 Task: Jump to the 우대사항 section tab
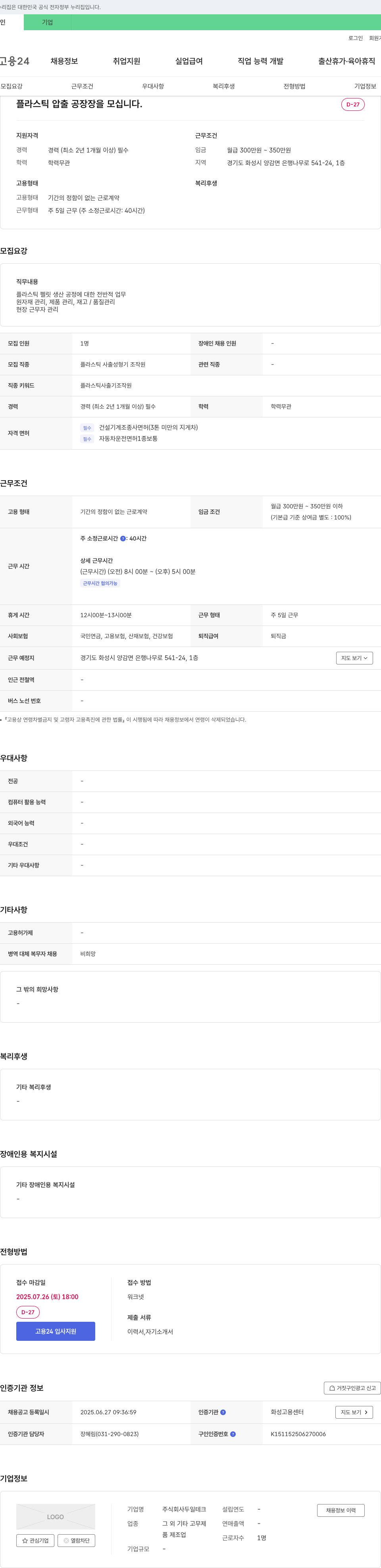153,87
